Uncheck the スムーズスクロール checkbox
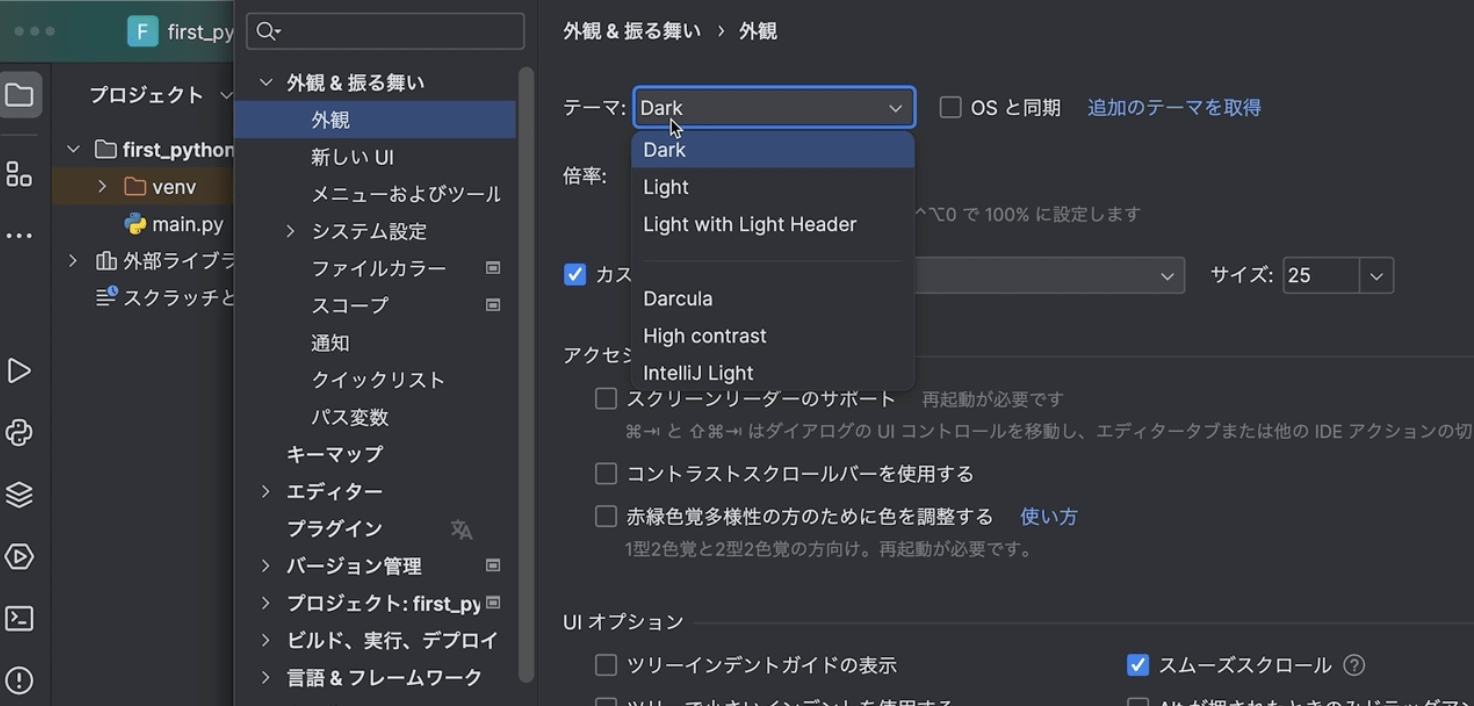The image size is (1474, 706). tap(1137, 665)
